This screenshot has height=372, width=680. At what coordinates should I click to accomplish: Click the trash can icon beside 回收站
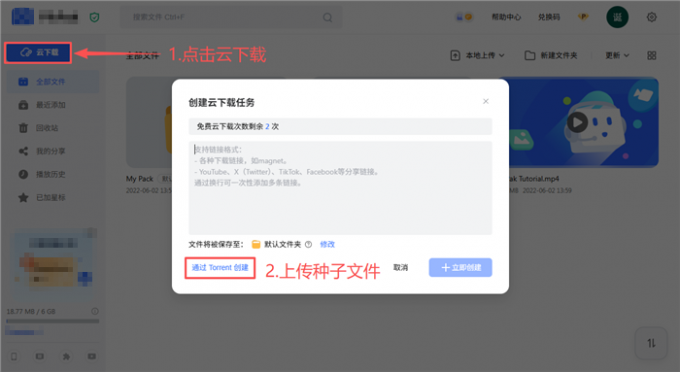[23, 128]
